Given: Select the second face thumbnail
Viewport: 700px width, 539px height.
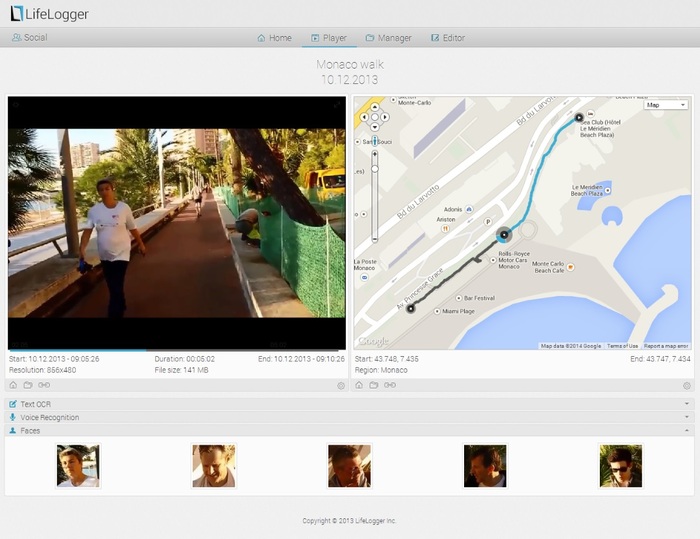Looking at the screenshot, I should coord(214,466).
